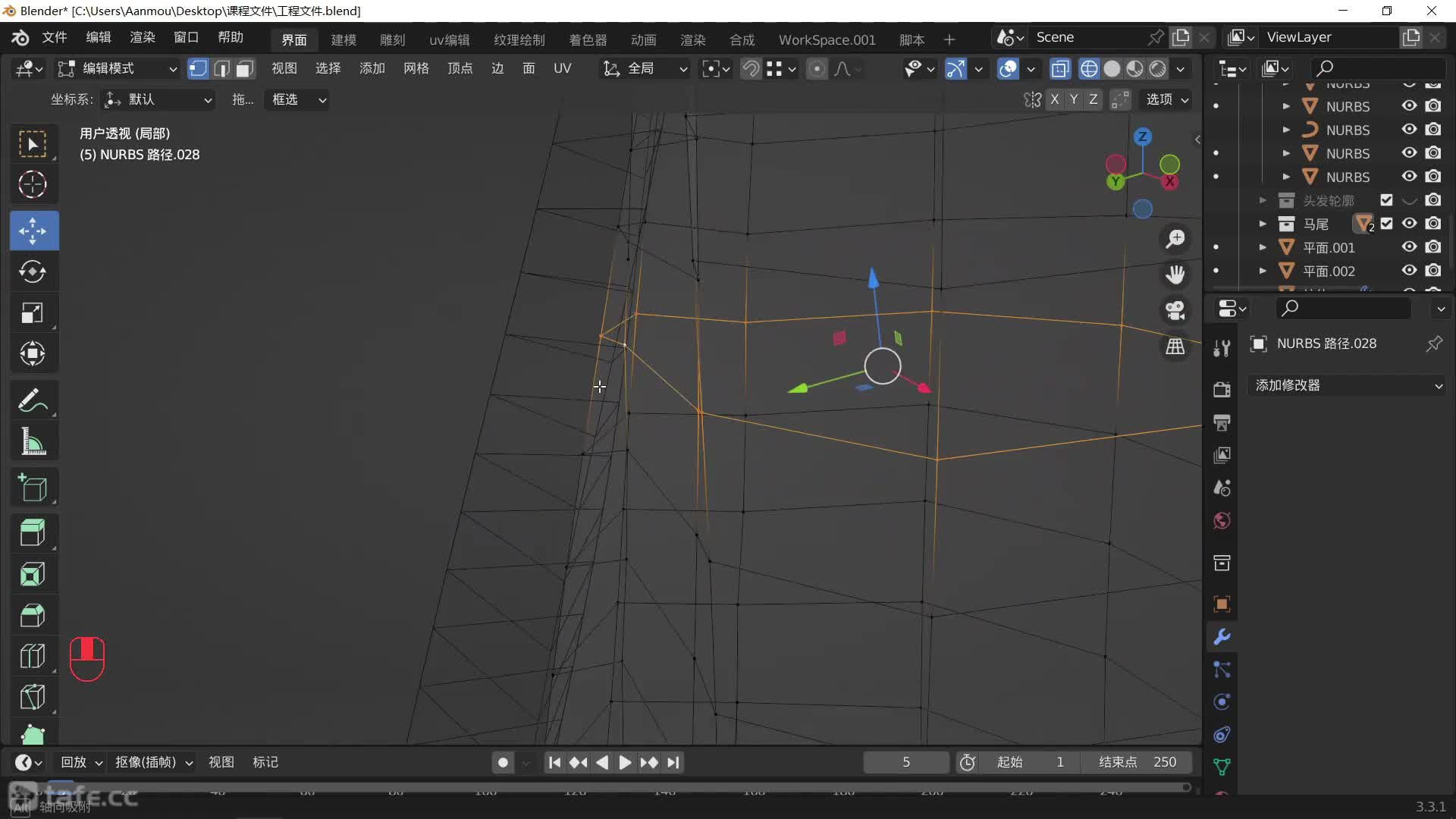Image resolution: width=1456 pixels, height=819 pixels.
Task: Select the Add Cube tool
Action: (33, 488)
